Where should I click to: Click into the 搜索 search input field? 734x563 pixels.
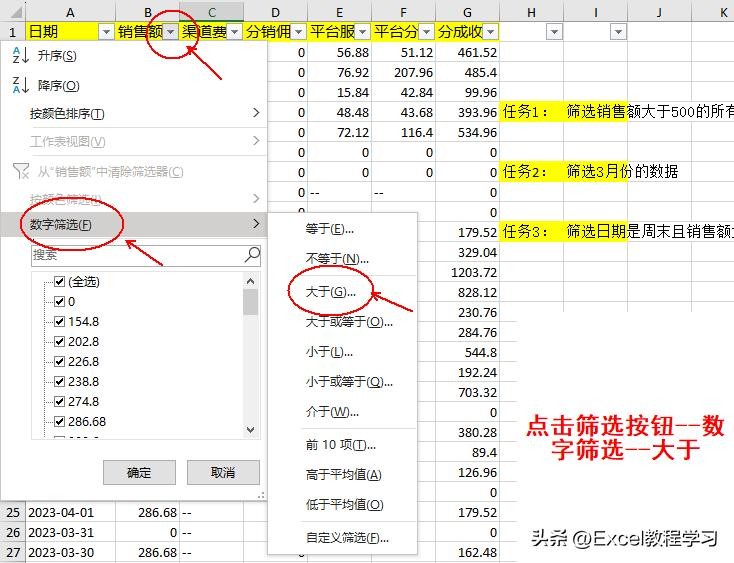coord(135,255)
